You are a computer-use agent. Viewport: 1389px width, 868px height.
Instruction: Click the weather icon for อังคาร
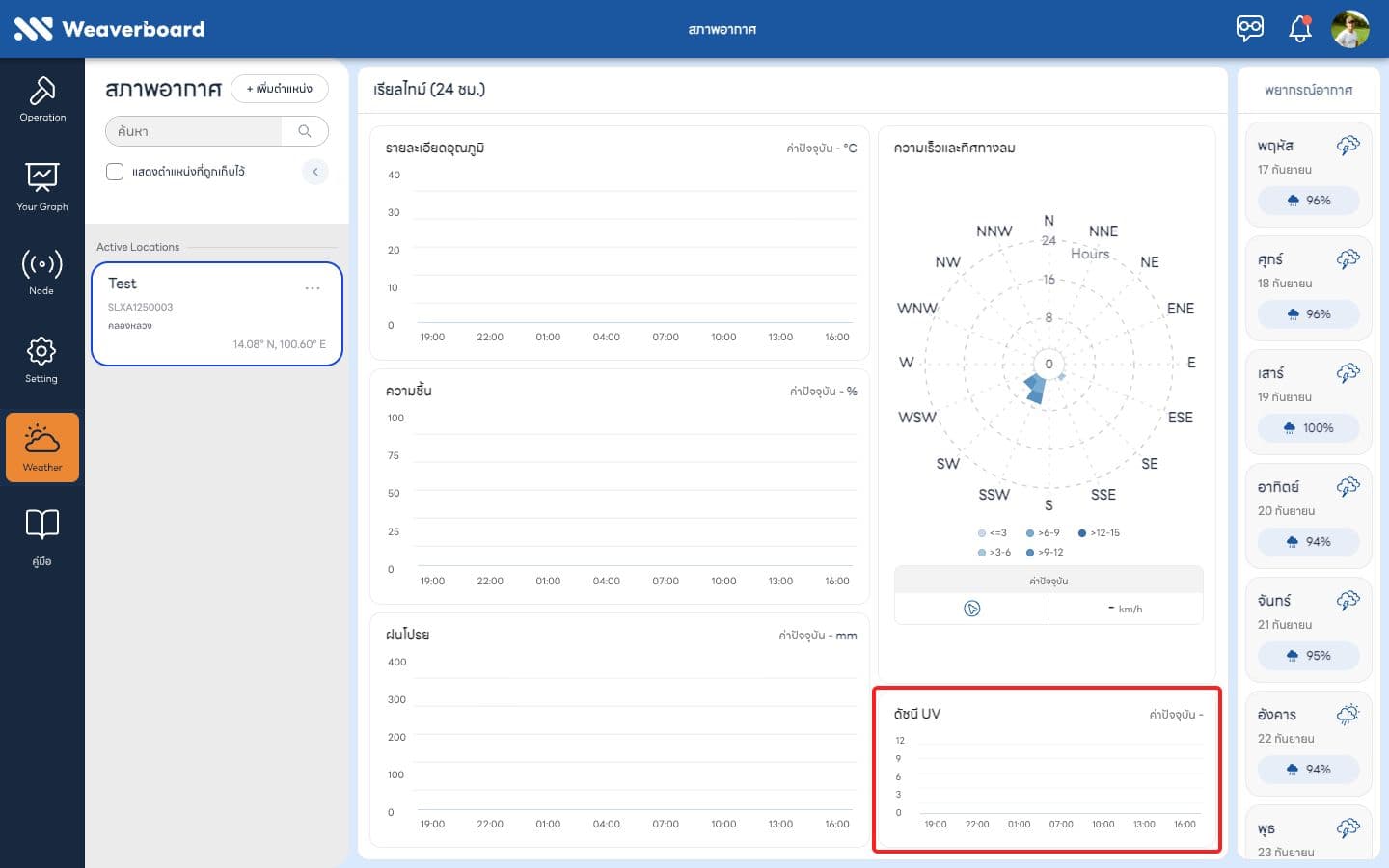1348,715
